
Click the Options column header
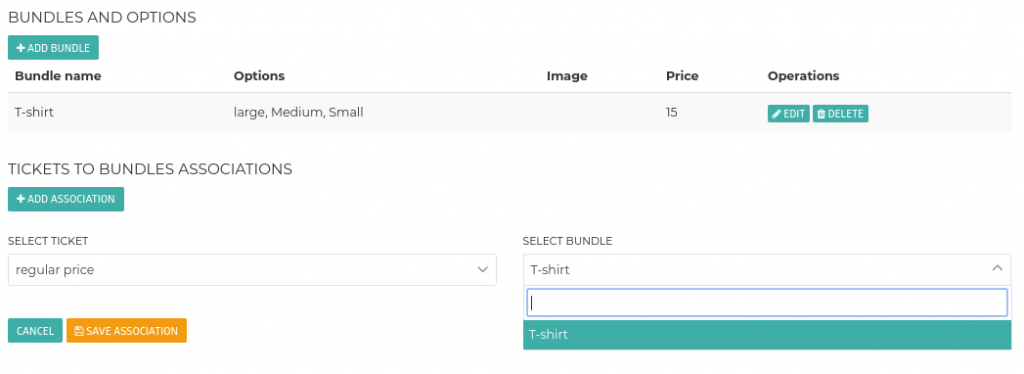[259, 76]
